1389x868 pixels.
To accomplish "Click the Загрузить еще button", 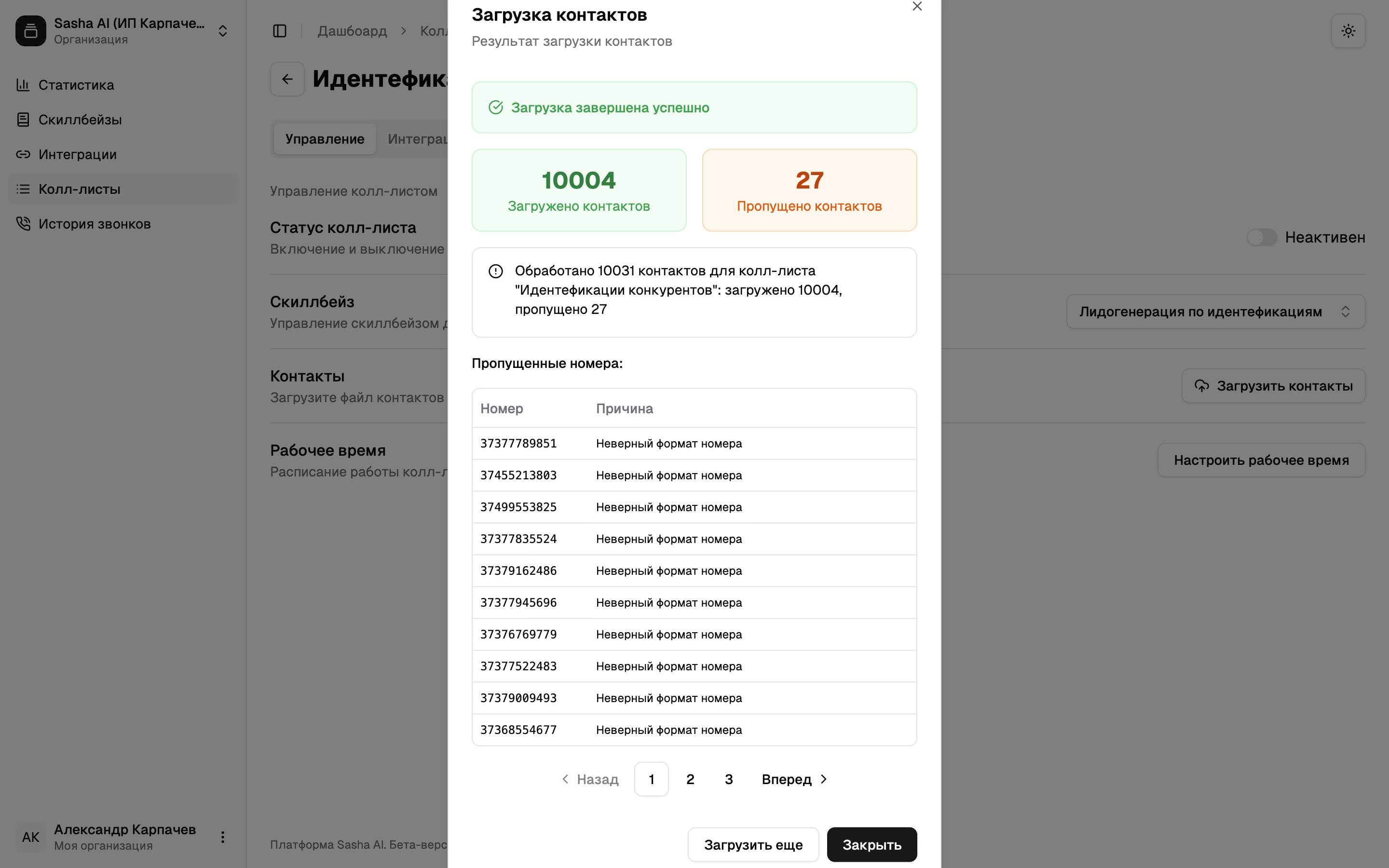I will pos(753,844).
